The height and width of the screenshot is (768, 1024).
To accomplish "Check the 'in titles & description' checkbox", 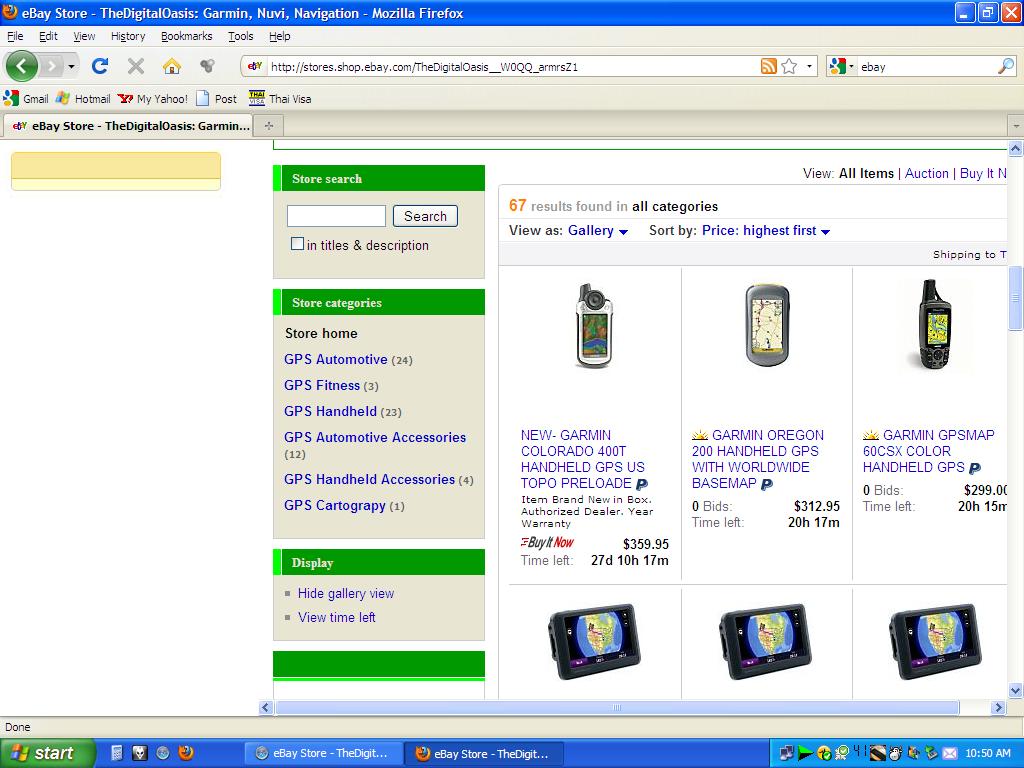I will click(297, 244).
